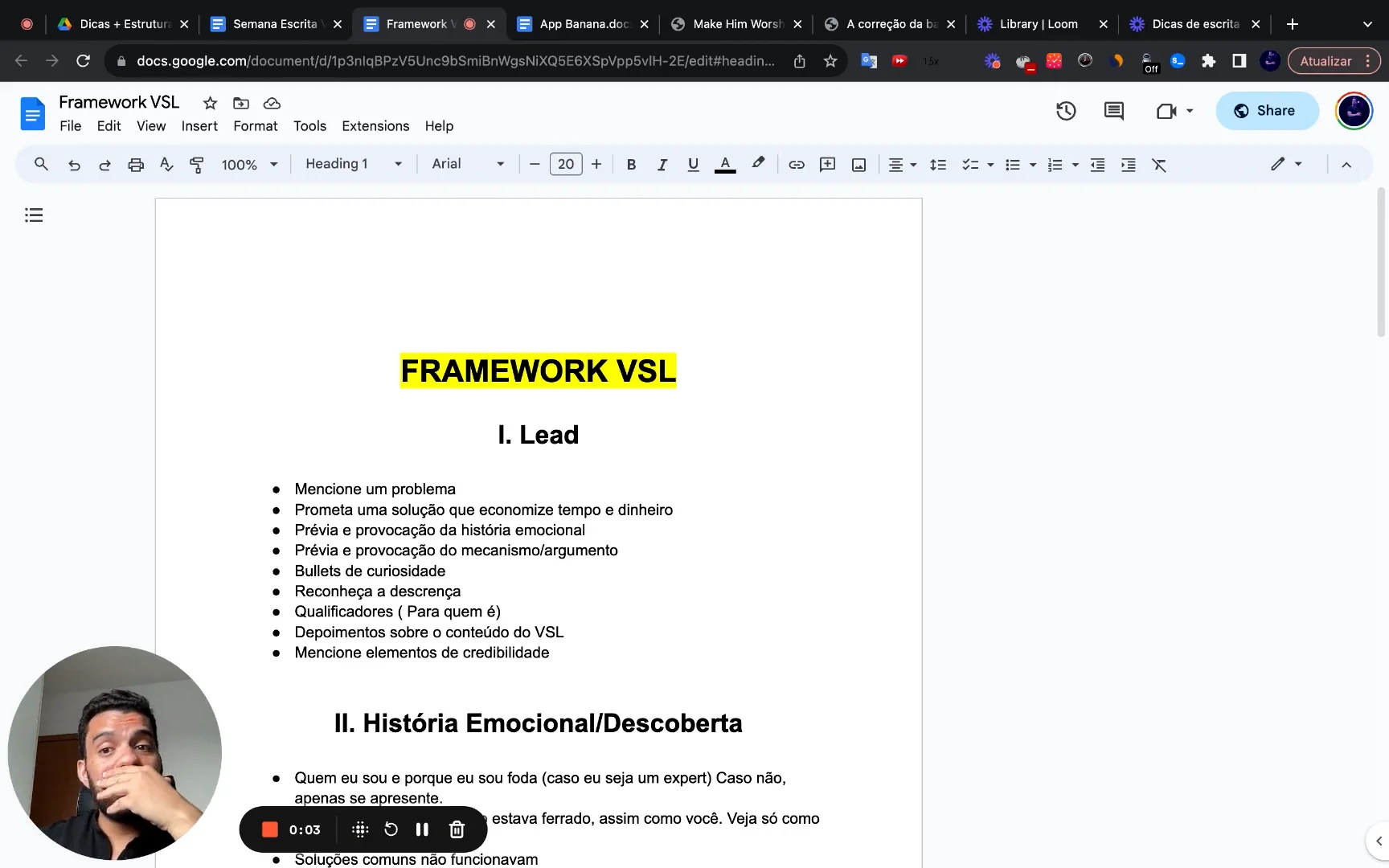The image size is (1389, 868).
Task: Insert an image from the toolbar
Action: pyautogui.click(x=858, y=164)
